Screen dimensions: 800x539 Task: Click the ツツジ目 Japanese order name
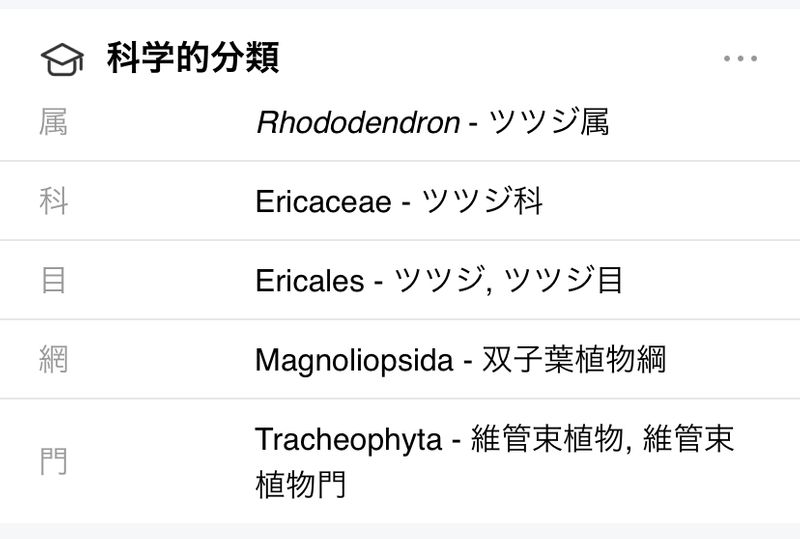pos(565,280)
